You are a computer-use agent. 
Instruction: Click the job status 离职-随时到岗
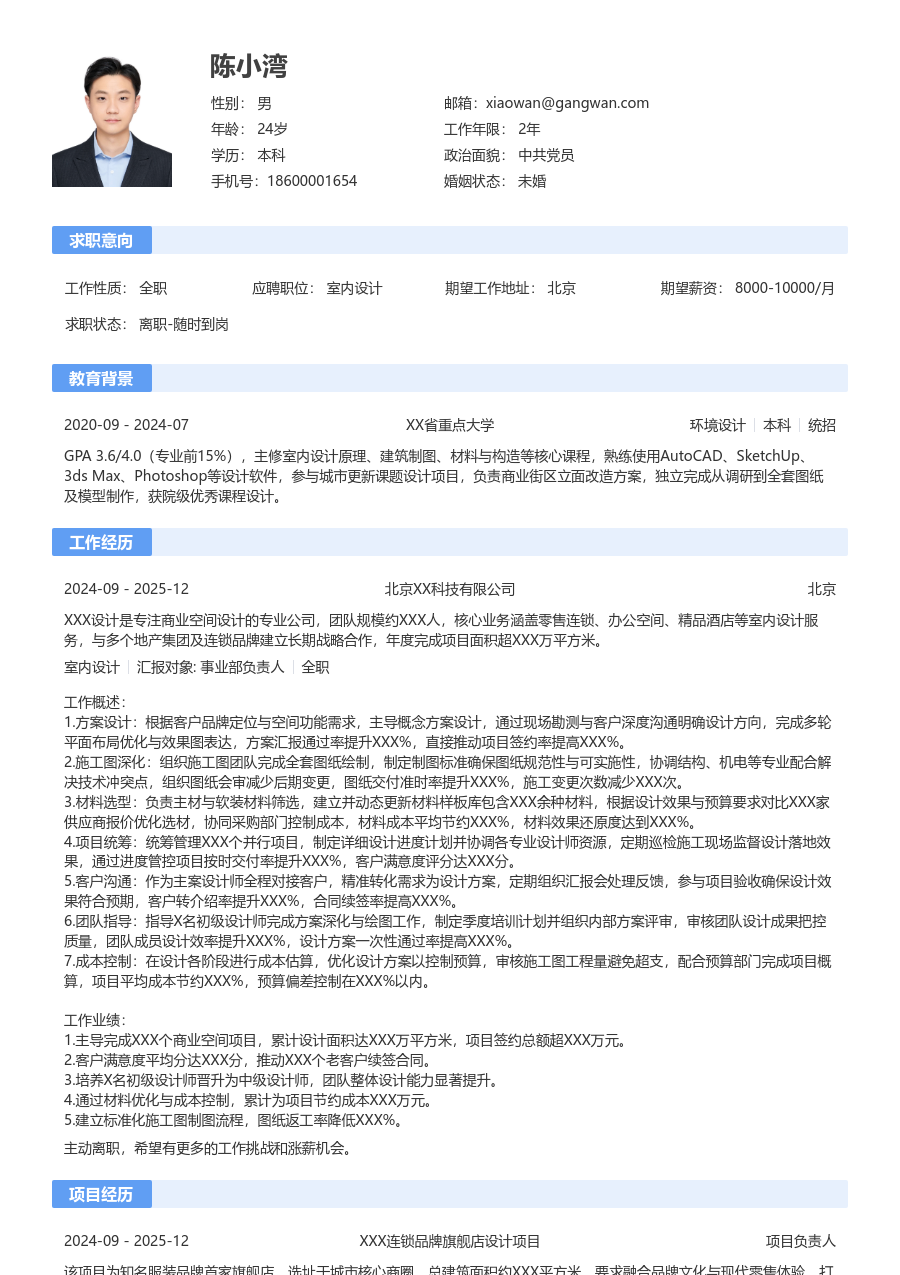[x=184, y=324]
